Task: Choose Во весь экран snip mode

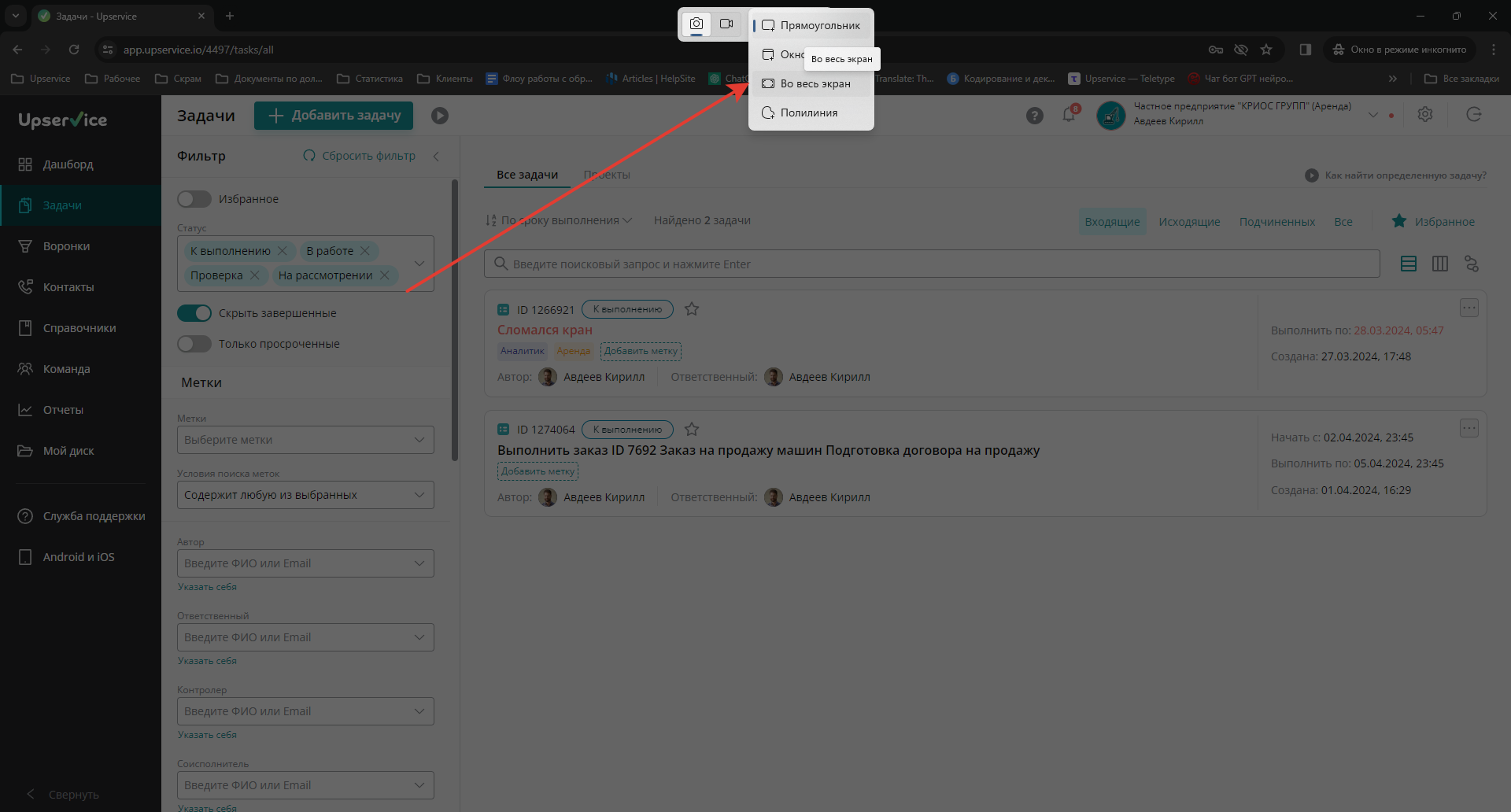Action: [x=811, y=83]
